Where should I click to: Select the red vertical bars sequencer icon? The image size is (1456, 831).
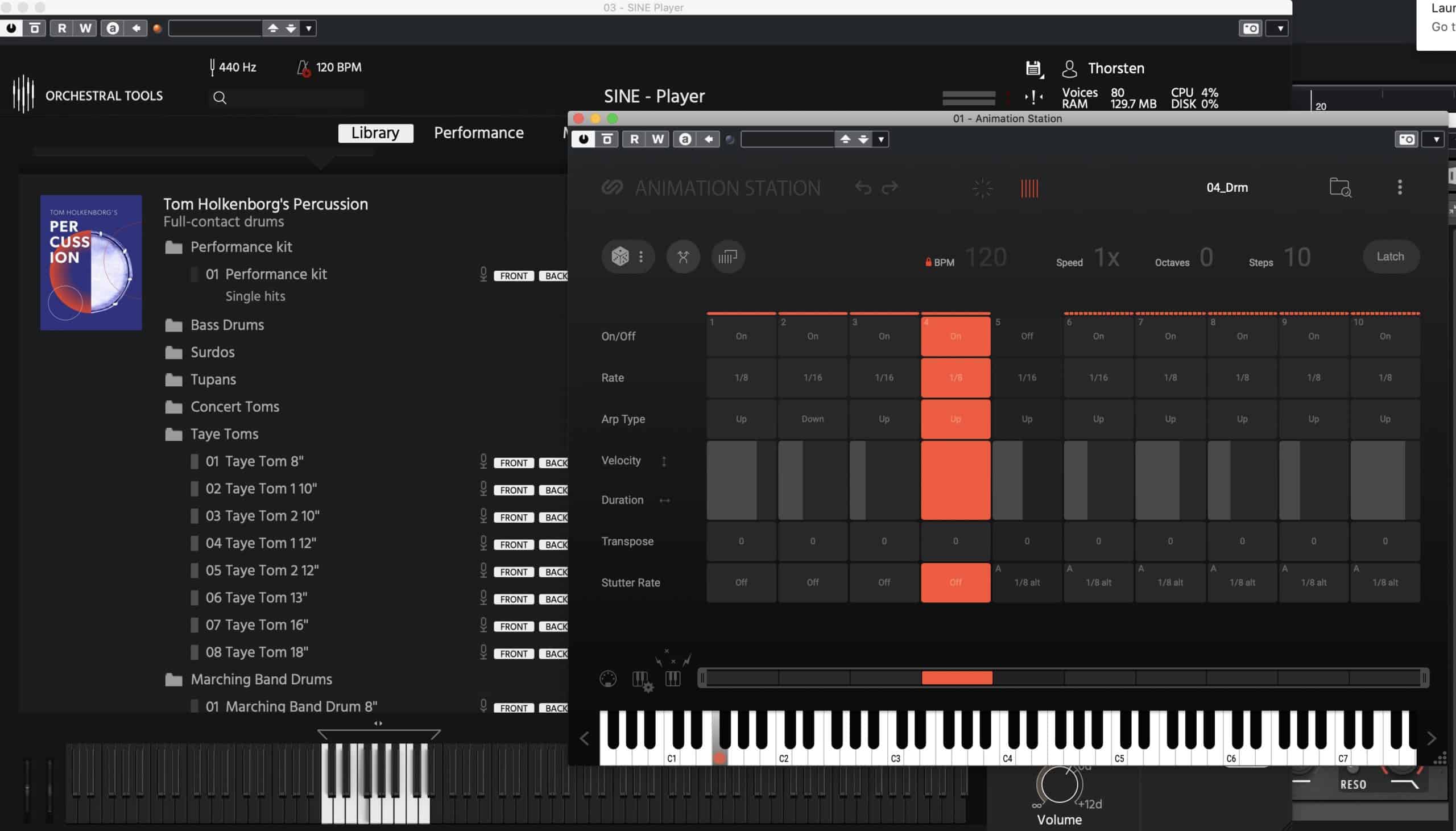pos(1029,188)
